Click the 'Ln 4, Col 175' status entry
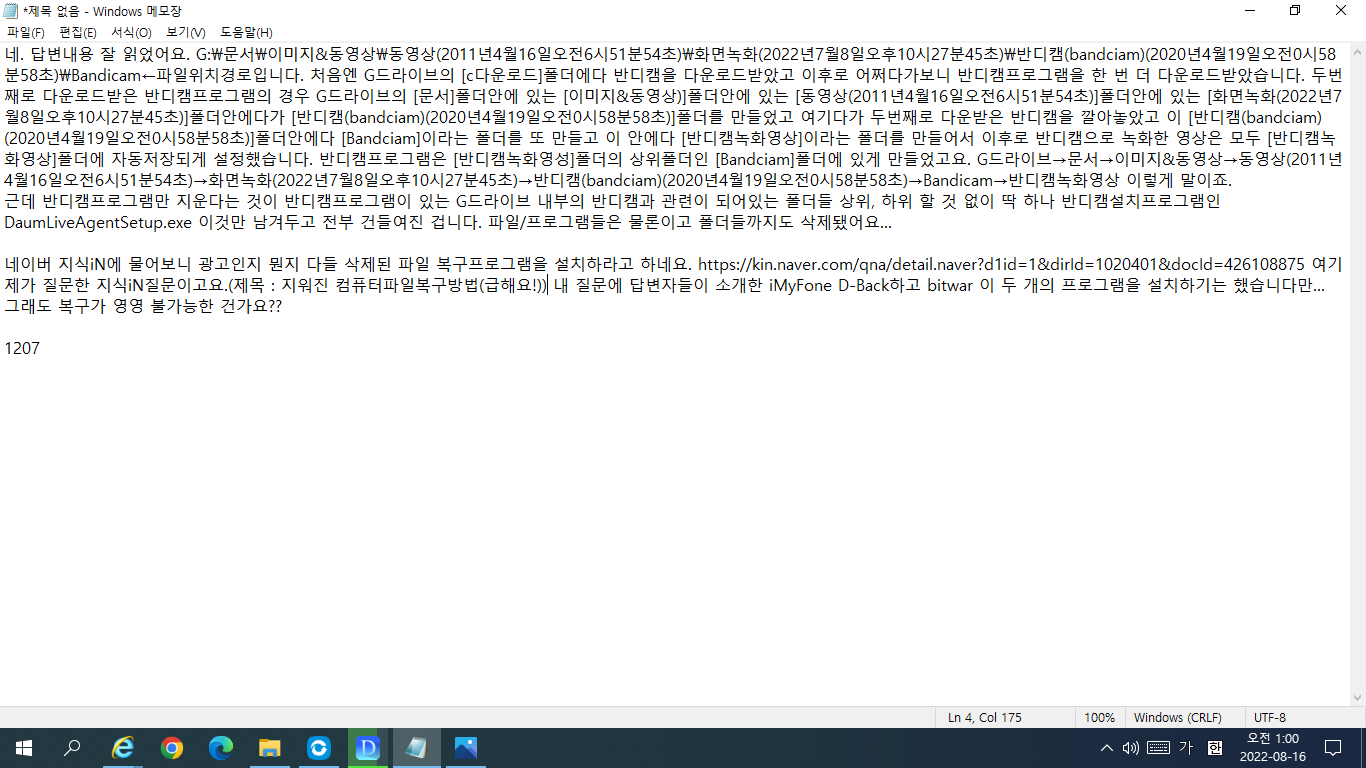This screenshot has width=1366, height=768. coord(985,717)
